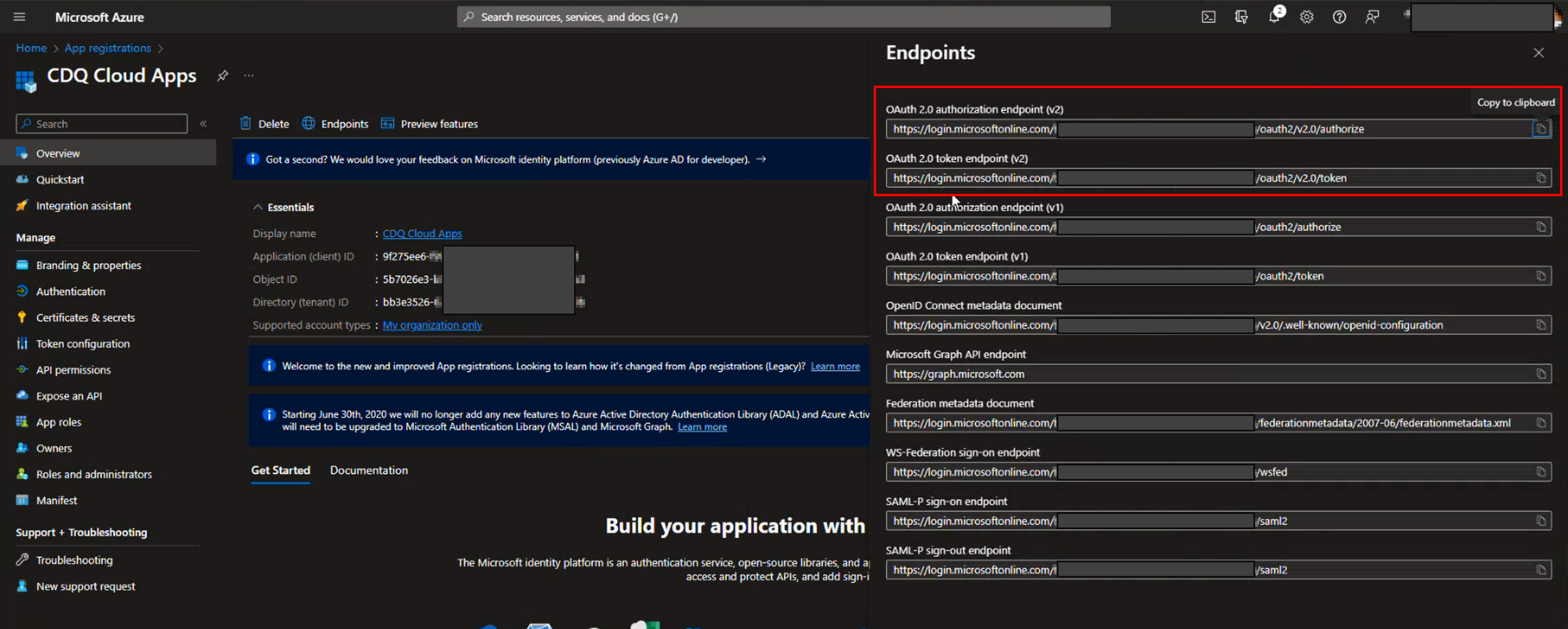Image resolution: width=1568 pixels, height=629 pixels.
Task: Go to Home breadcrumb
Action: pyautogui.click(x=31, y=48)
